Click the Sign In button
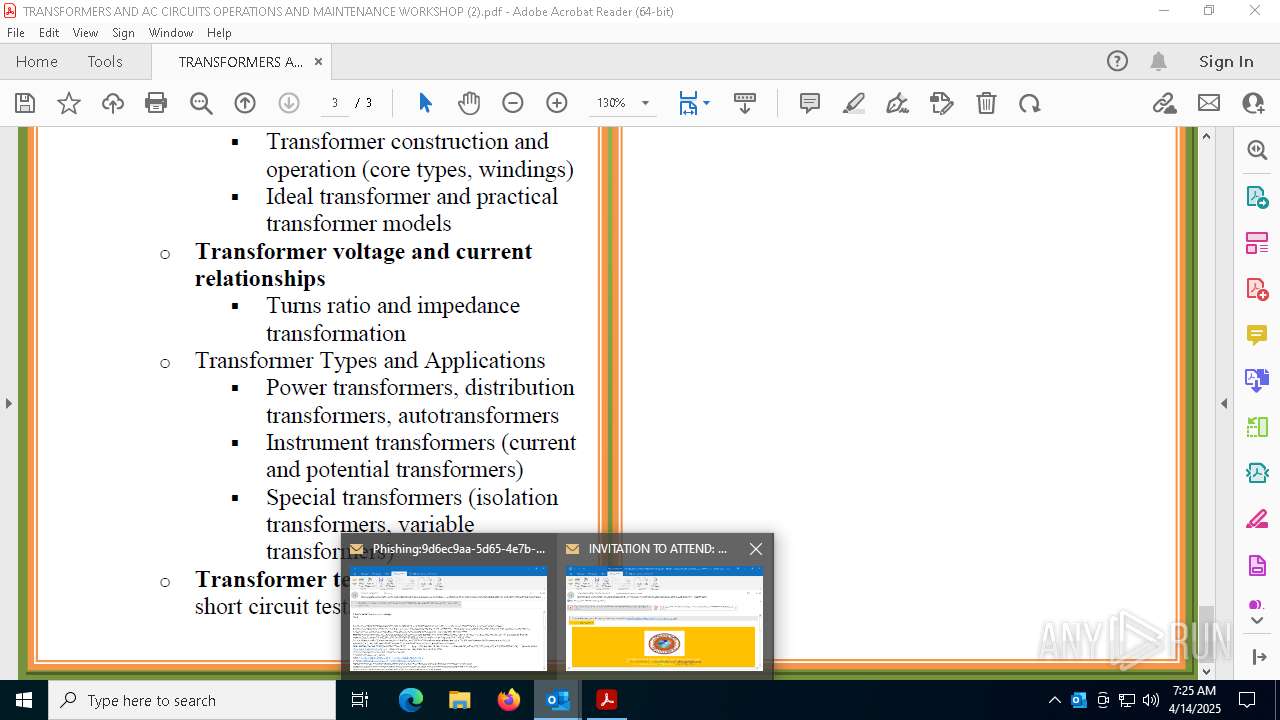This screenshot has height=720, width=1280. (x=1226, y=61)
